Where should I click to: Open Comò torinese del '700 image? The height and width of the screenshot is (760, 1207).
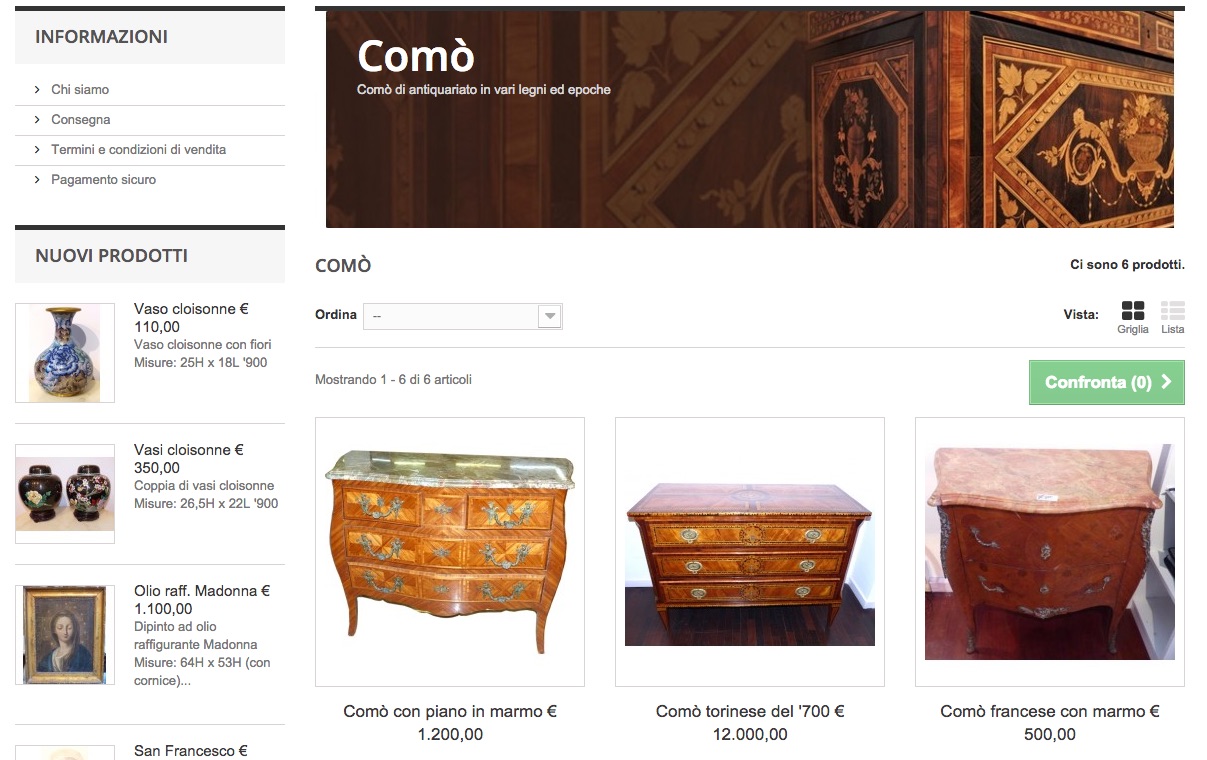click(x=750, y=552)
